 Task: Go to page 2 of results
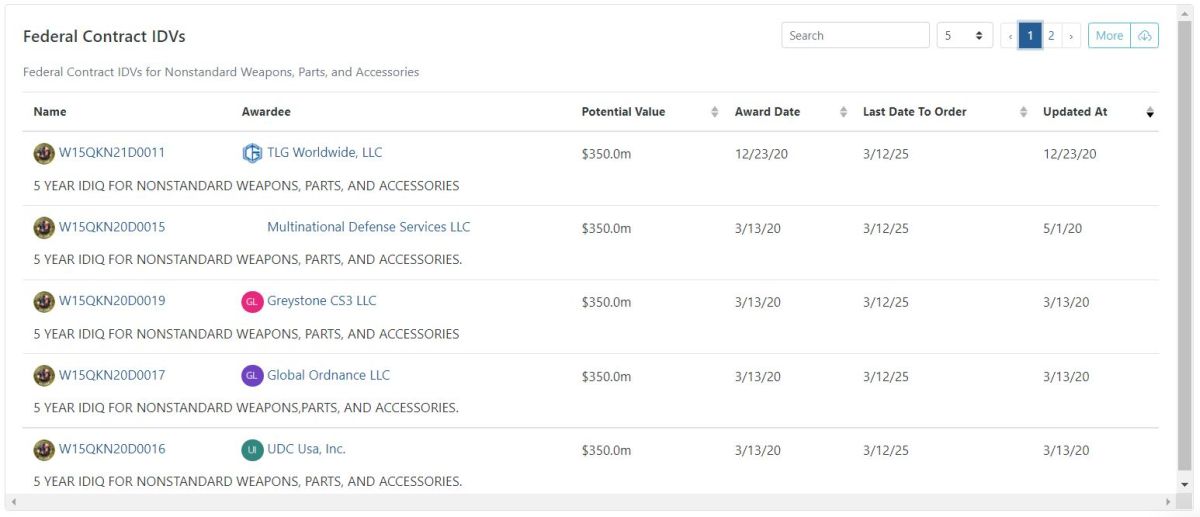pyautogui.click(x=1051, y=36)
